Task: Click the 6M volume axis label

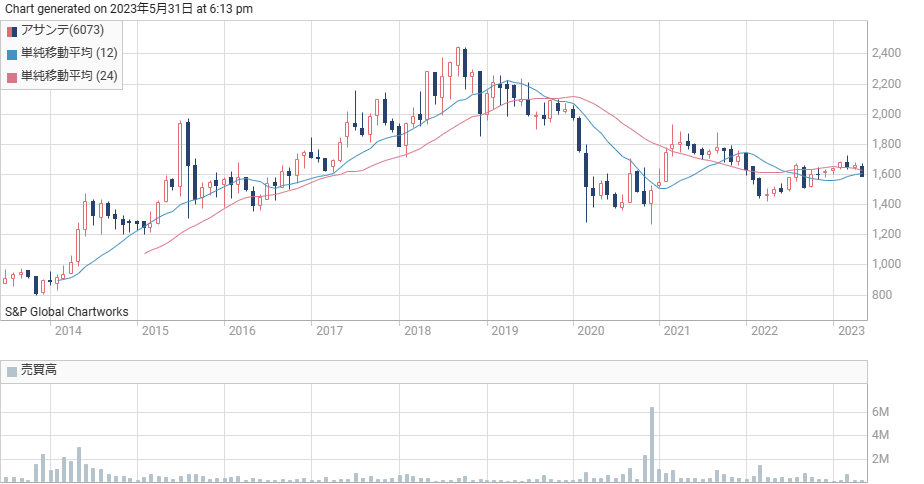Action: [x=880, y=412]
